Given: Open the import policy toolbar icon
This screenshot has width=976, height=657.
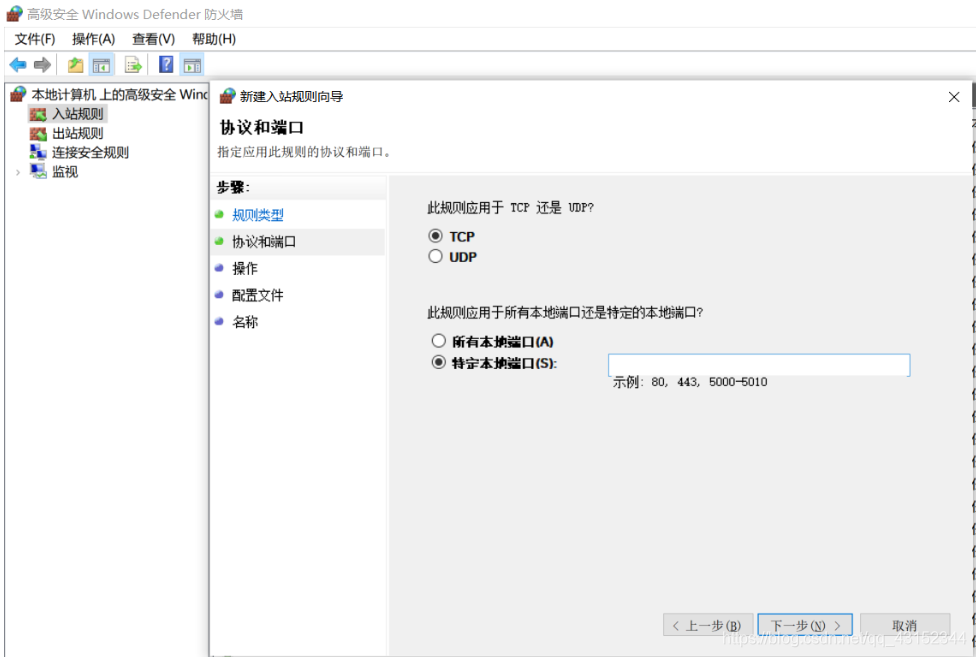Looking at the screenshot, I should pos(74,64).
